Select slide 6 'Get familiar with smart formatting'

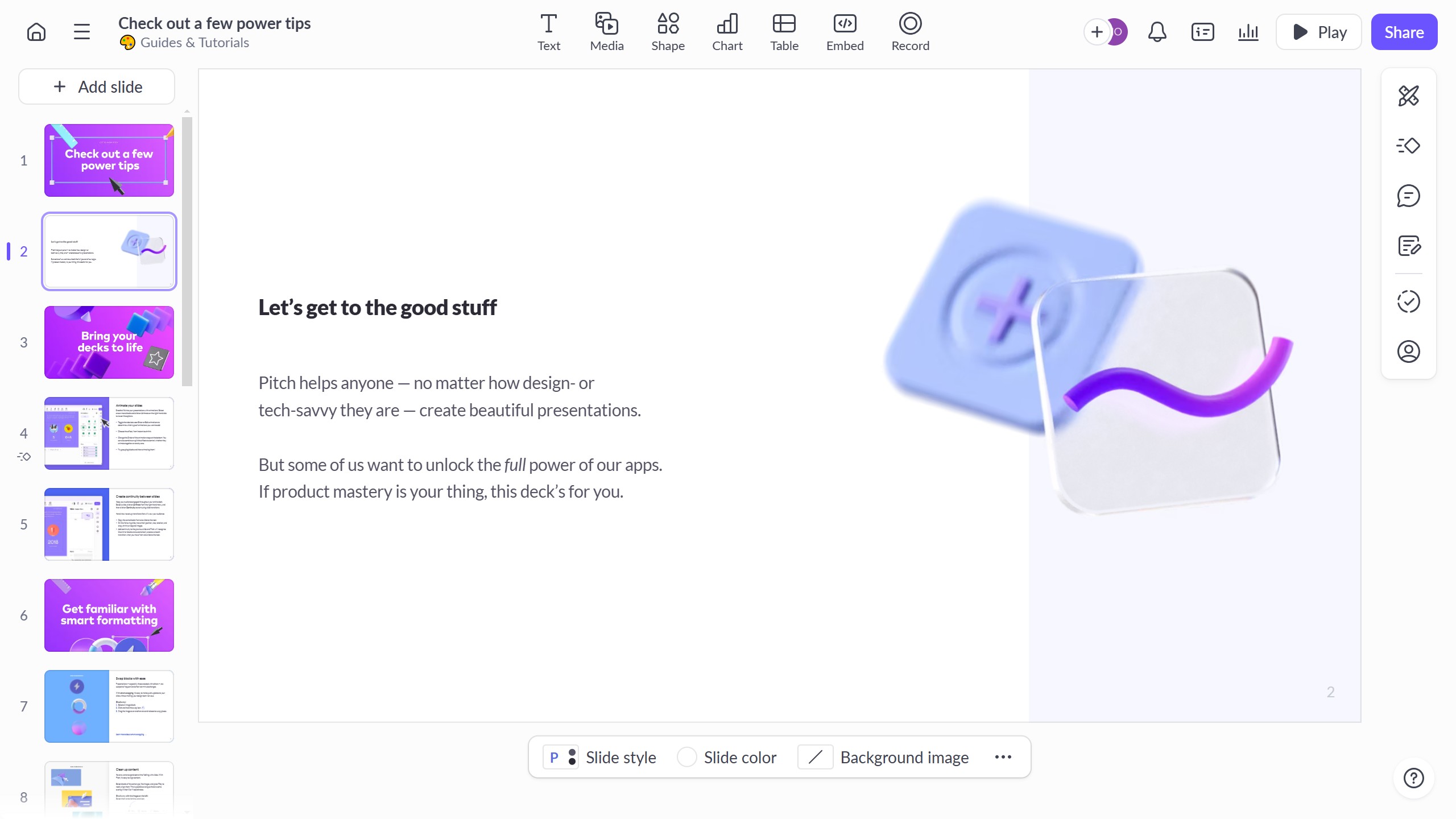click(109, 615)
